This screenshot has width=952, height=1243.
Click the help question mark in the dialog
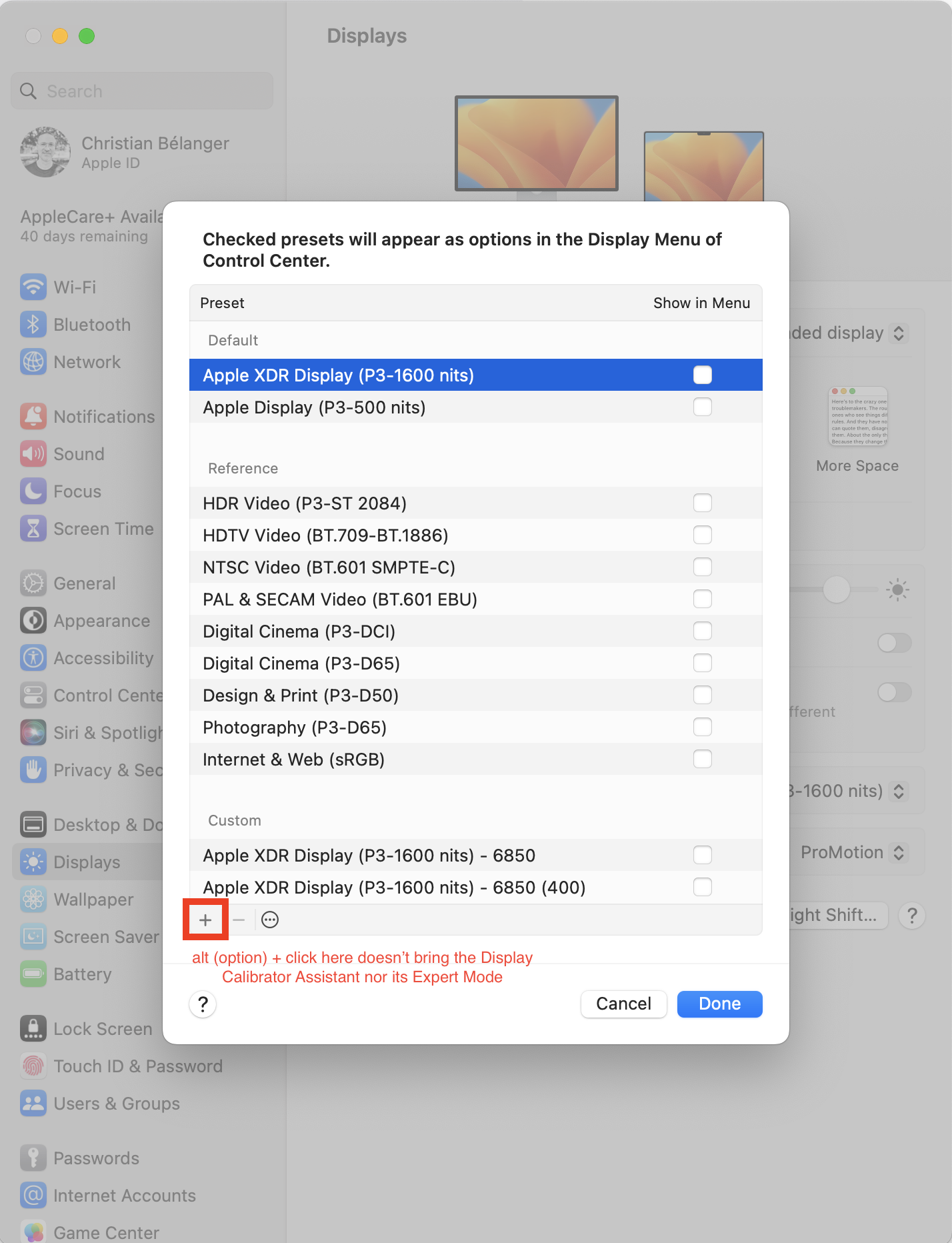coord(203,1004)
